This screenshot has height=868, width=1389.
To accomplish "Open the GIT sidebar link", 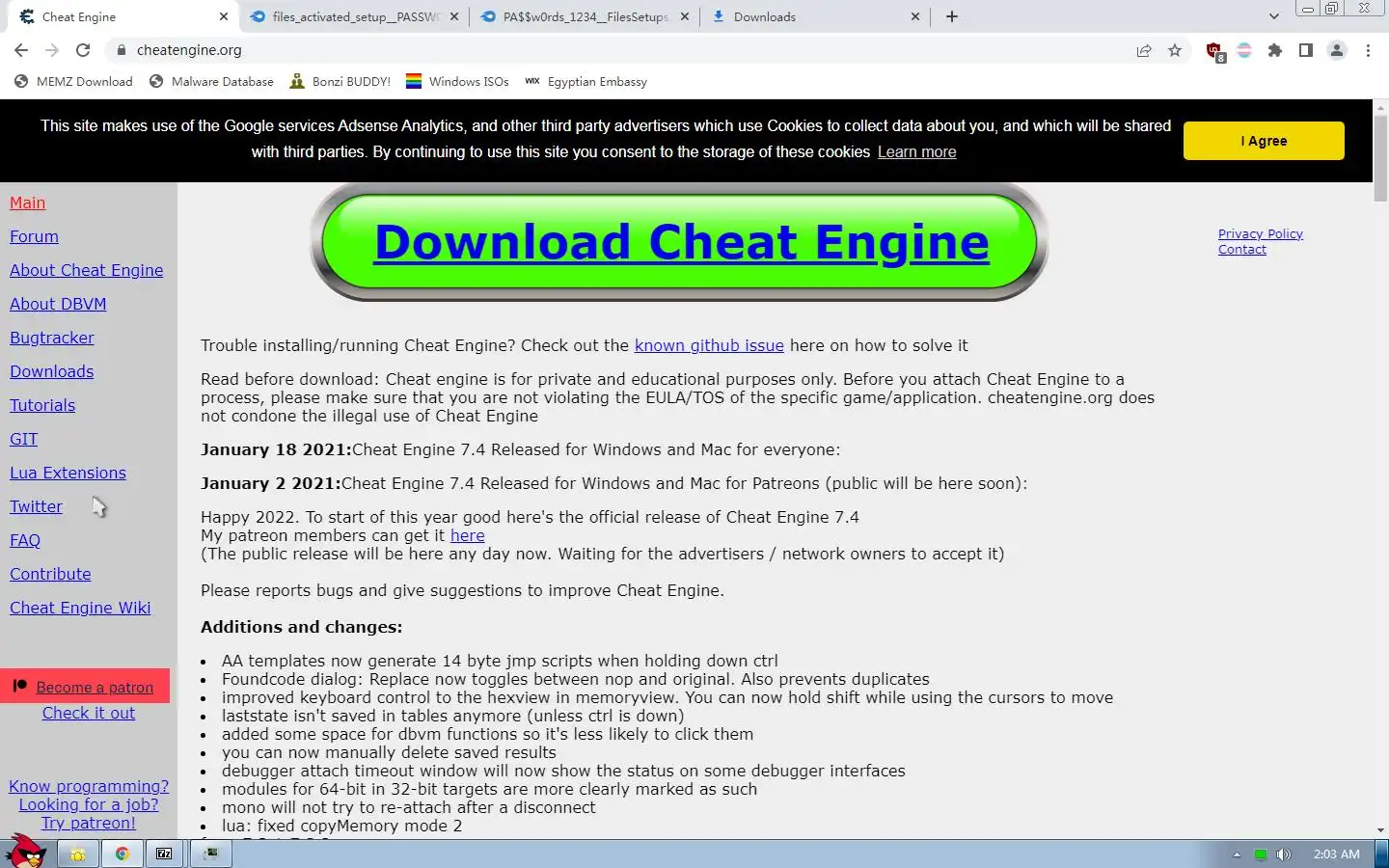I will point(23,439).
